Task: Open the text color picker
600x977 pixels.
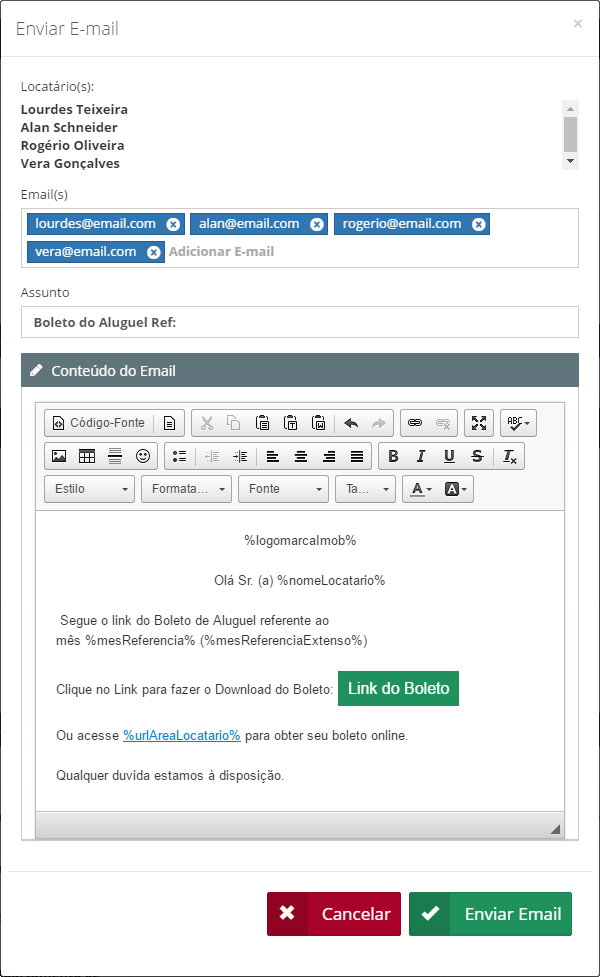Action: point(421,489)
